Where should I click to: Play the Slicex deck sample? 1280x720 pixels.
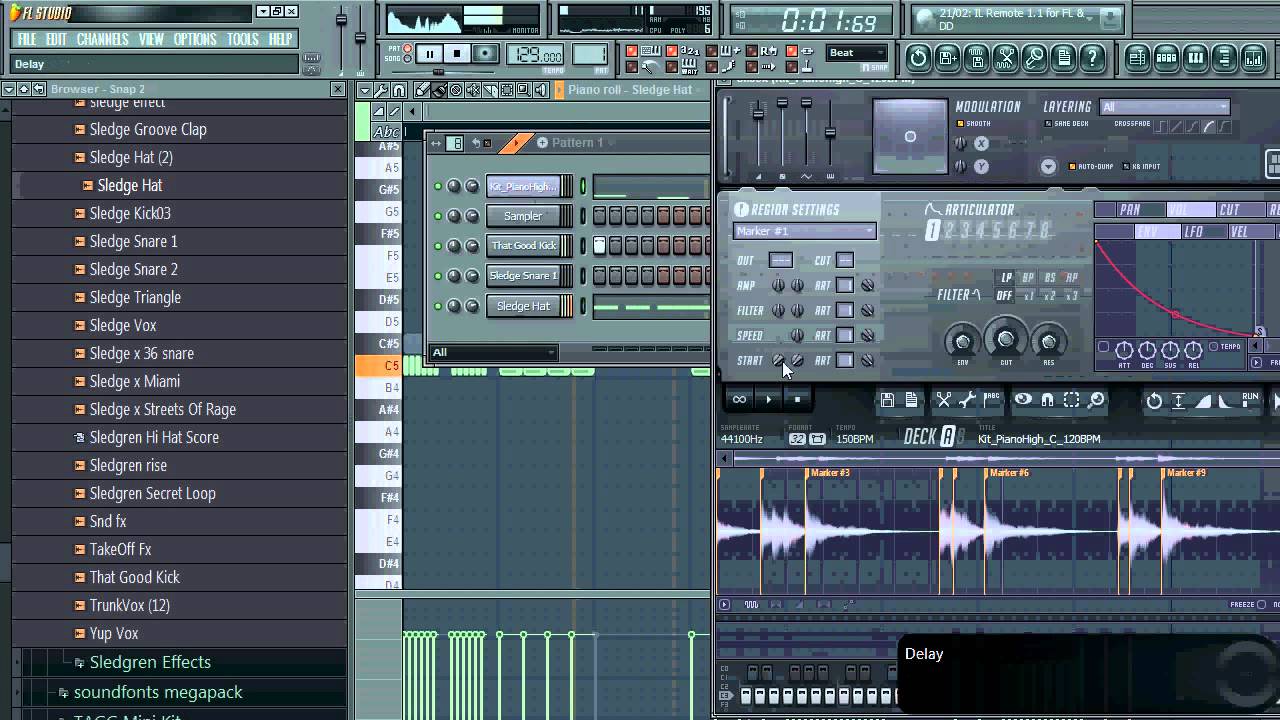tap(769, 399)
